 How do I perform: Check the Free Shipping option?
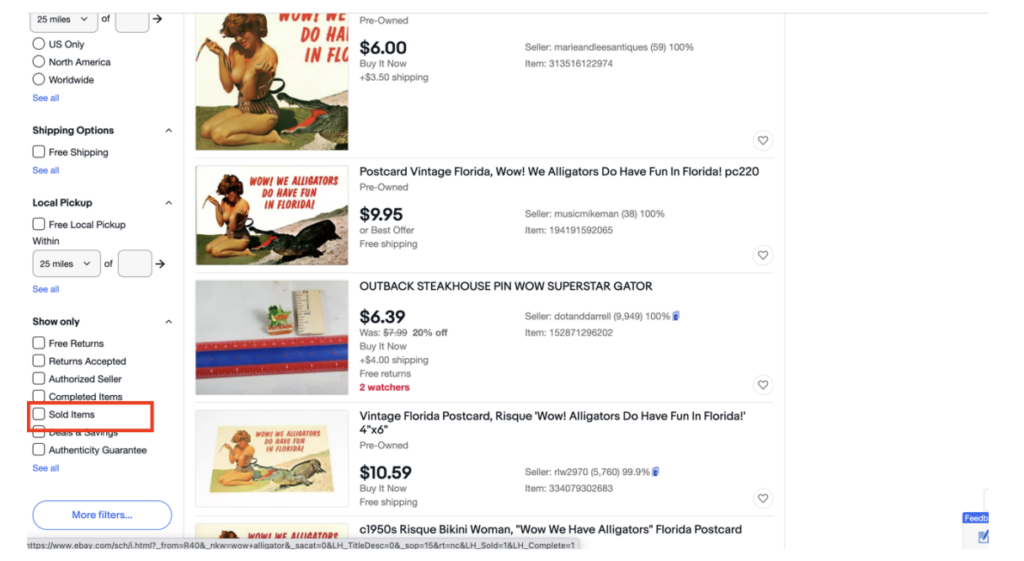pos(39,152)
